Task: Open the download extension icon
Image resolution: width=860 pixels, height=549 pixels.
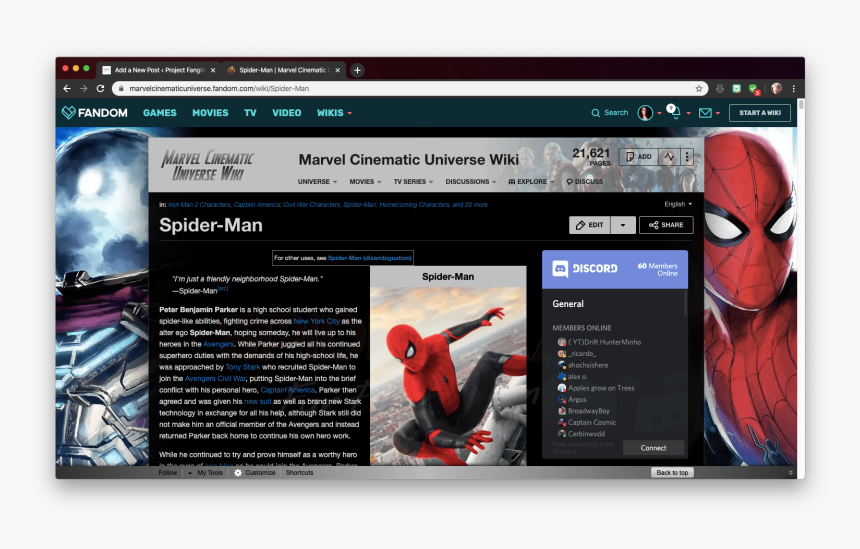Action: click(720, 88)
